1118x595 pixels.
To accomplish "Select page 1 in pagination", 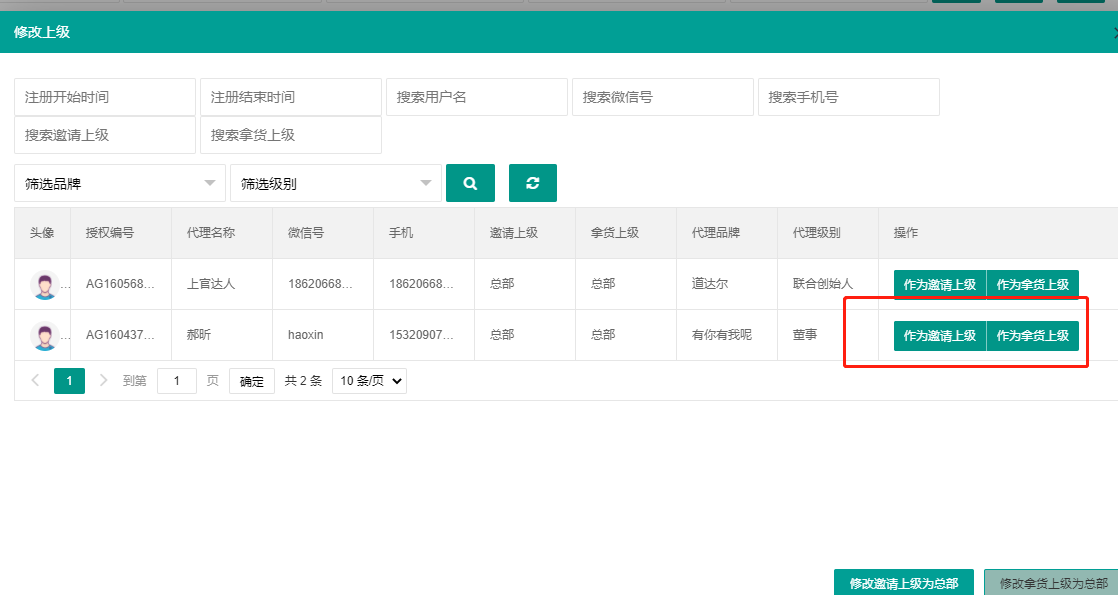I will [x=69, y=381].
